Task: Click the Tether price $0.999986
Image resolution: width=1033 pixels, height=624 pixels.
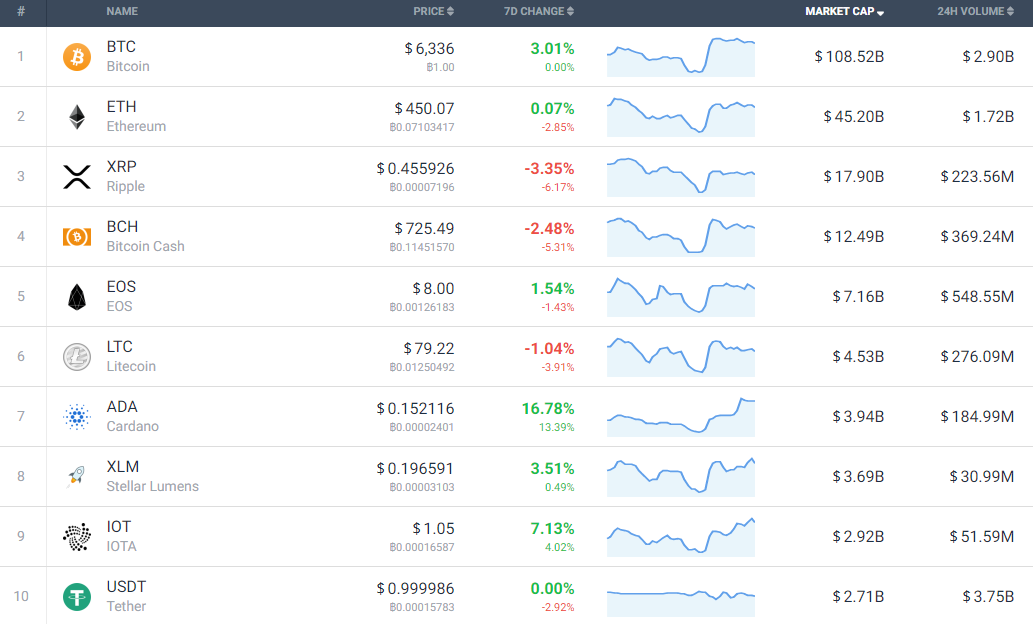Action: coord(415,588)
